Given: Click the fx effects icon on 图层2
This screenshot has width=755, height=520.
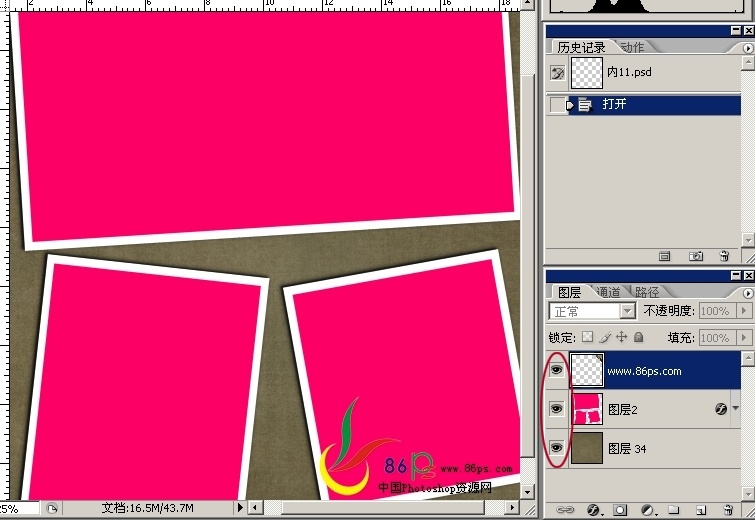Looking at the screenshot, I should (721, 409).
